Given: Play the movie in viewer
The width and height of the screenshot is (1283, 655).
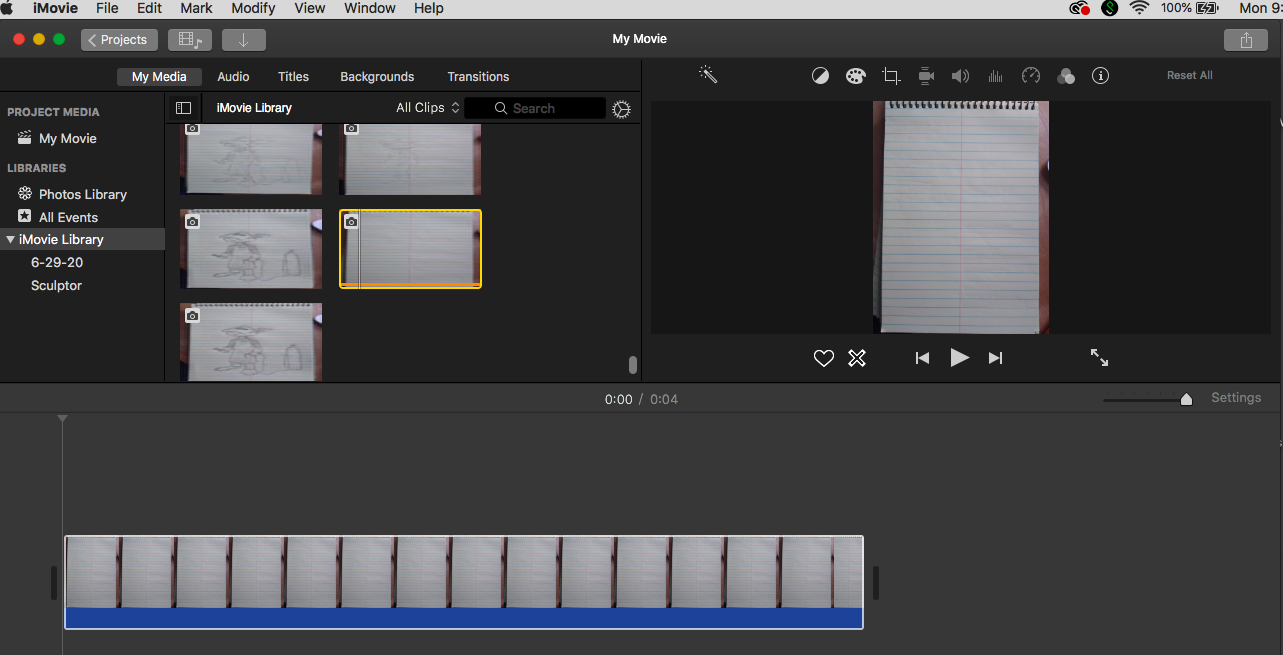Looking at the screenshot, I should 959,357.
